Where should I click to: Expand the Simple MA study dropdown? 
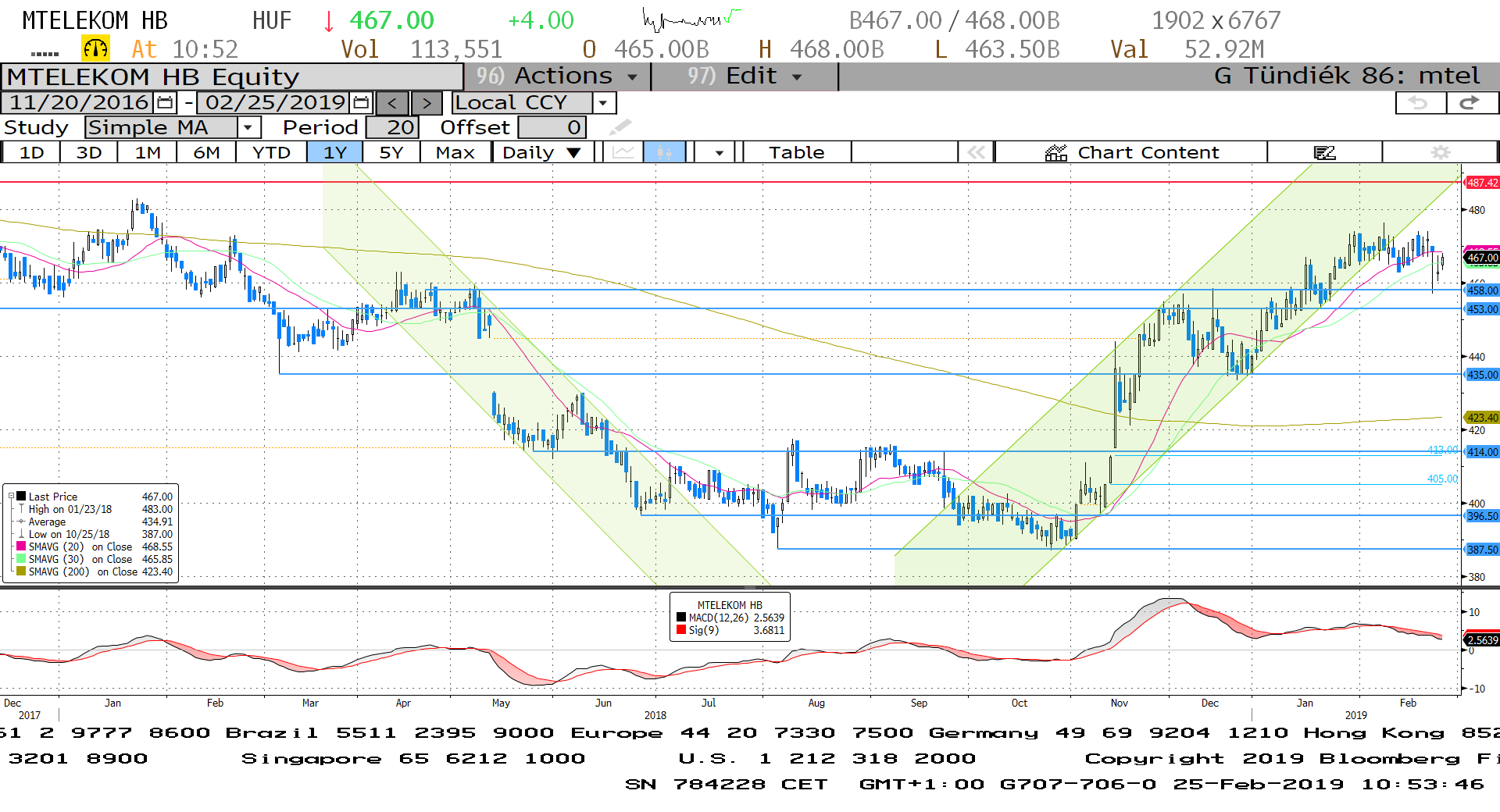click(248, 127)
